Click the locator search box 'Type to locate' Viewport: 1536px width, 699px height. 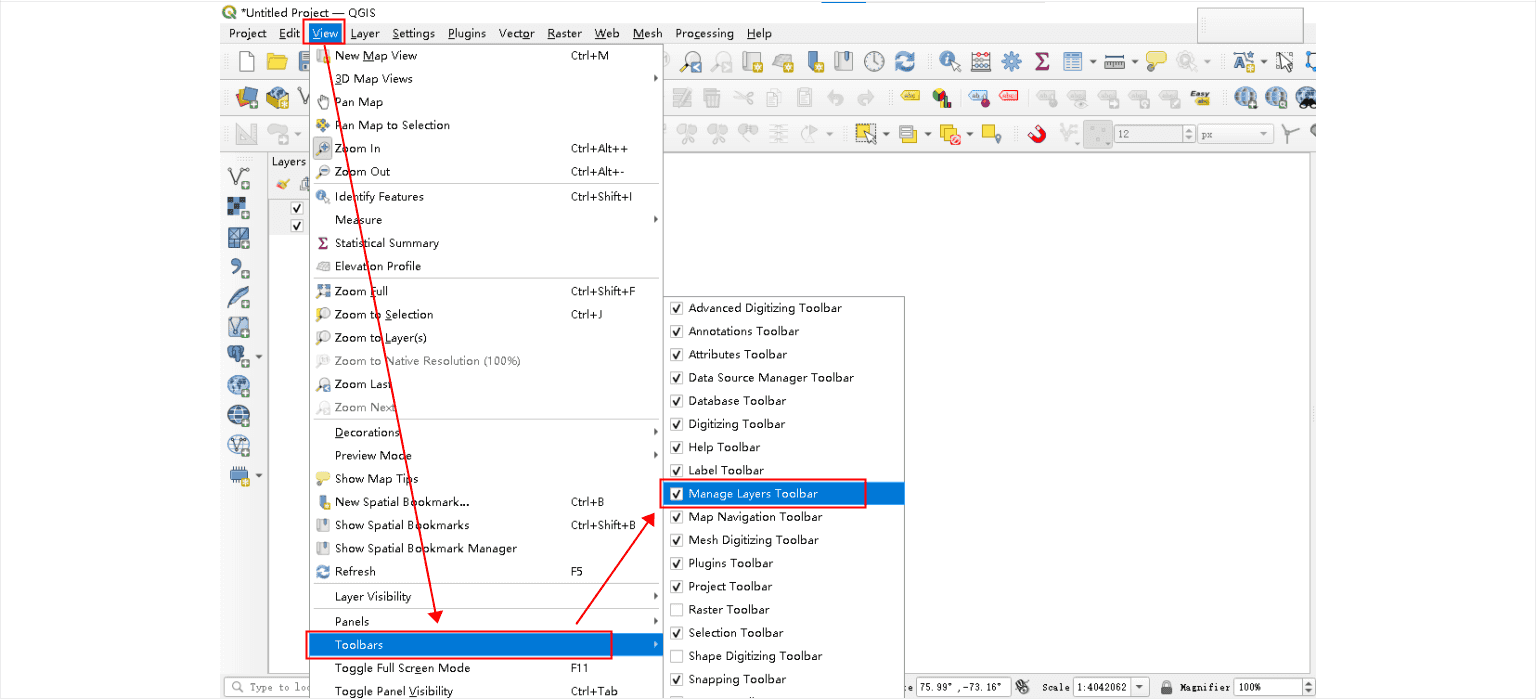(x=269, y=688)
